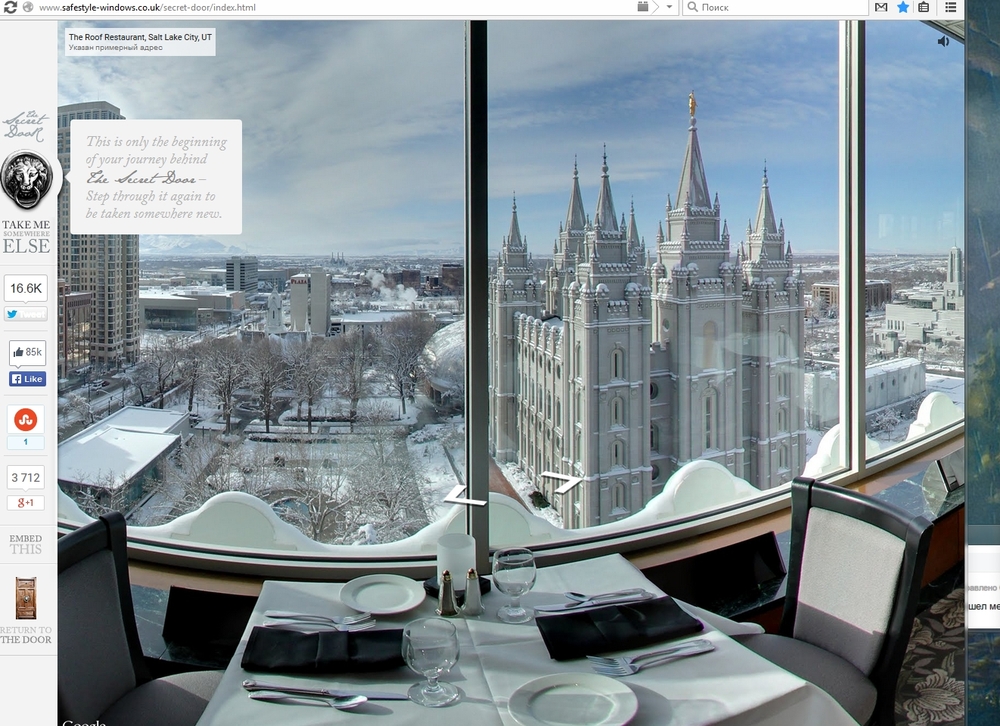The height and width of the screenshot is (726, 1000).
Task: Open the mail envelope toolbar icon
Action: pyautogui.click(x=881, y=7)
